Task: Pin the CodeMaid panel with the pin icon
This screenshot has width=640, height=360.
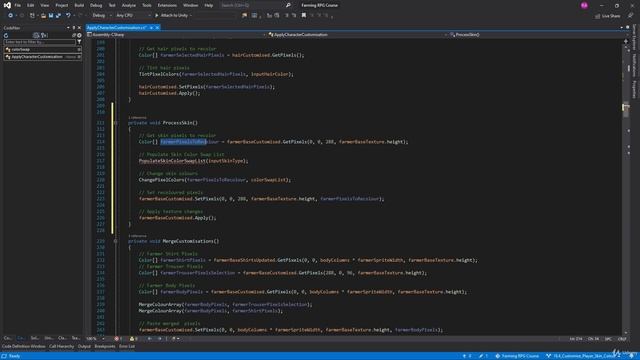Action: pyautogui.click(x=73, y=28)
